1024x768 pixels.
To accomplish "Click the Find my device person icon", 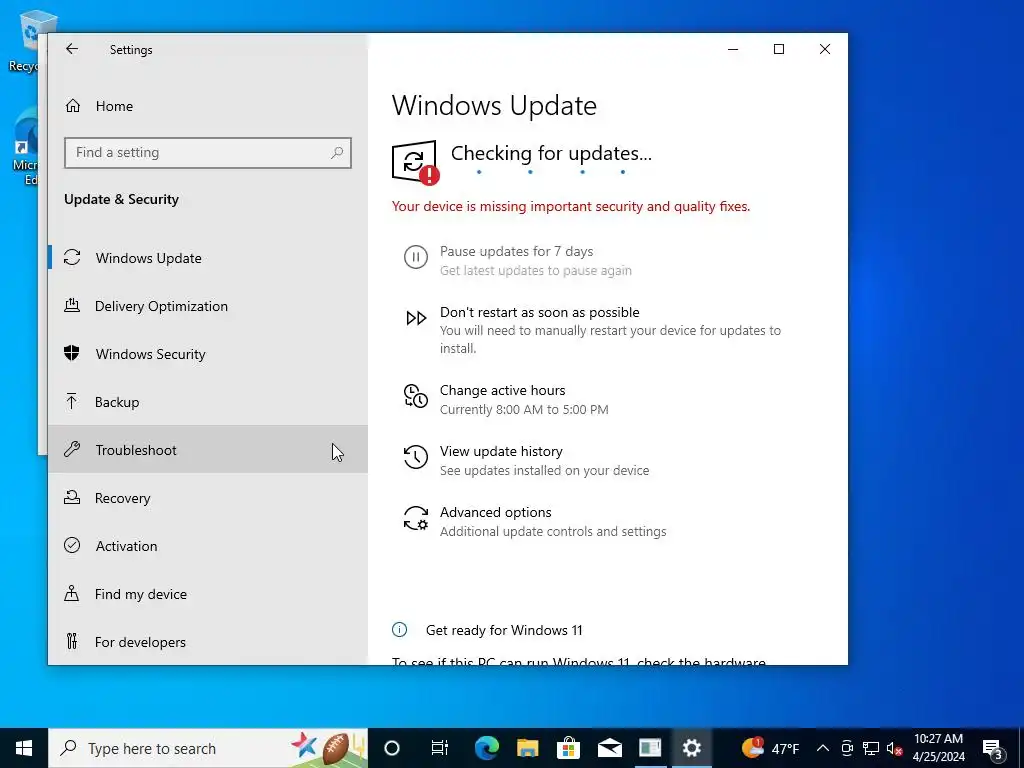I will pos(72,593).
